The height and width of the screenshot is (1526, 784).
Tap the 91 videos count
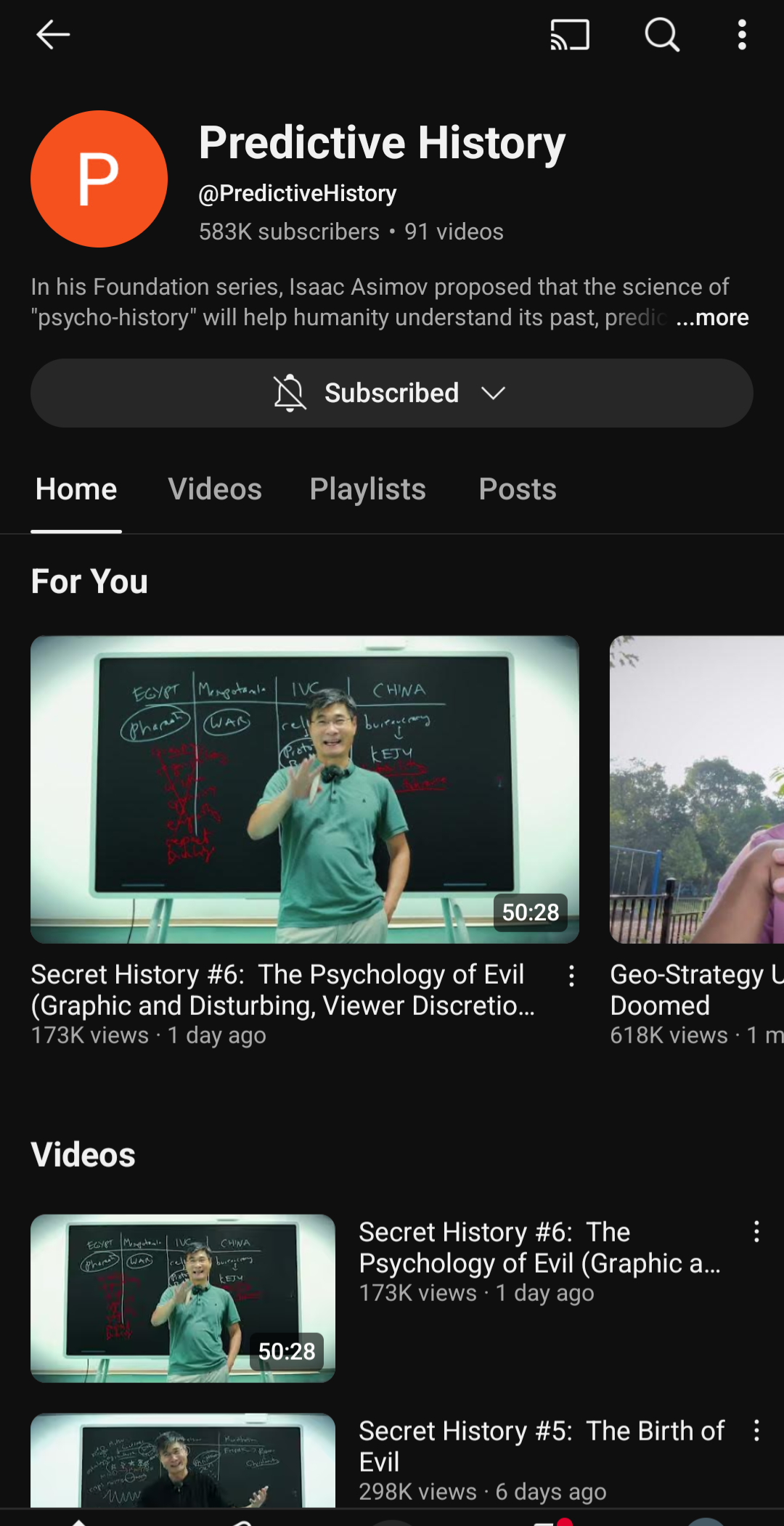[454, 232]
